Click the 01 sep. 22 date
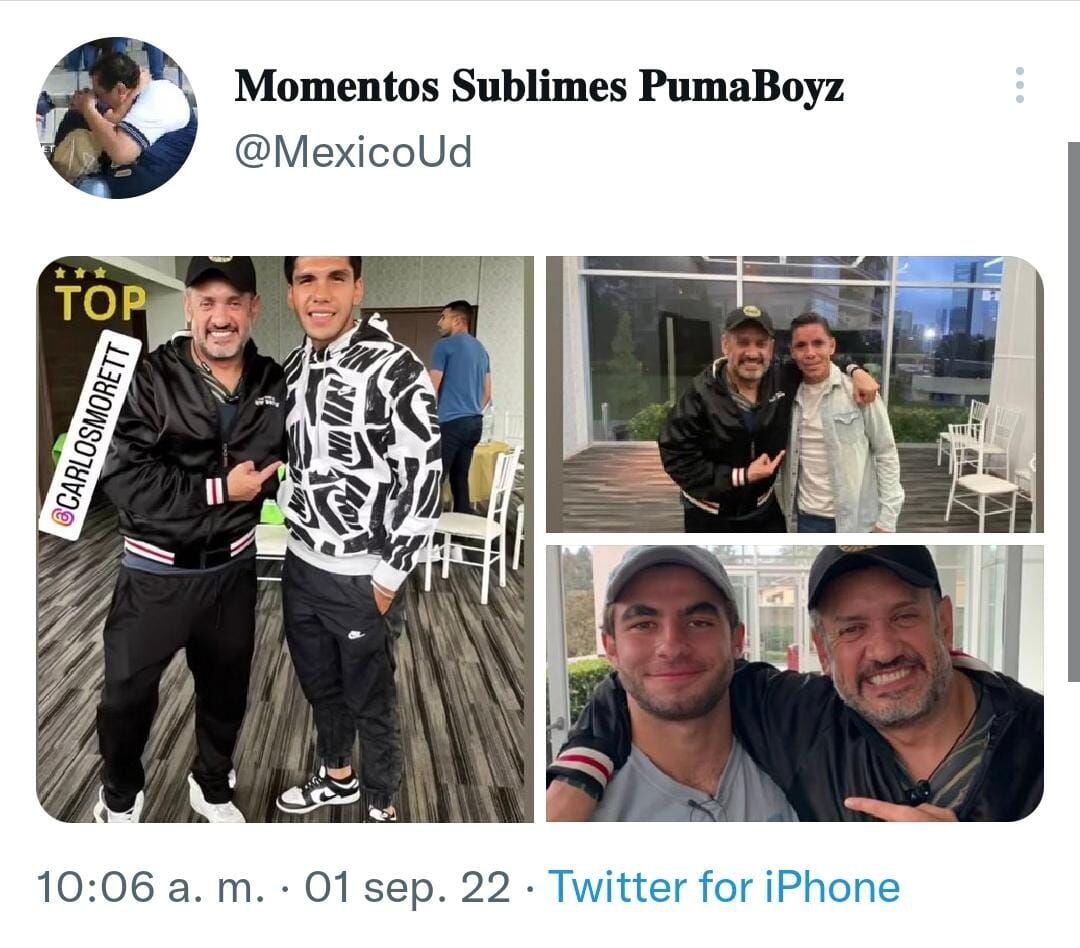This screenshot has height=948, width=1080. click(x=408, y=887)
